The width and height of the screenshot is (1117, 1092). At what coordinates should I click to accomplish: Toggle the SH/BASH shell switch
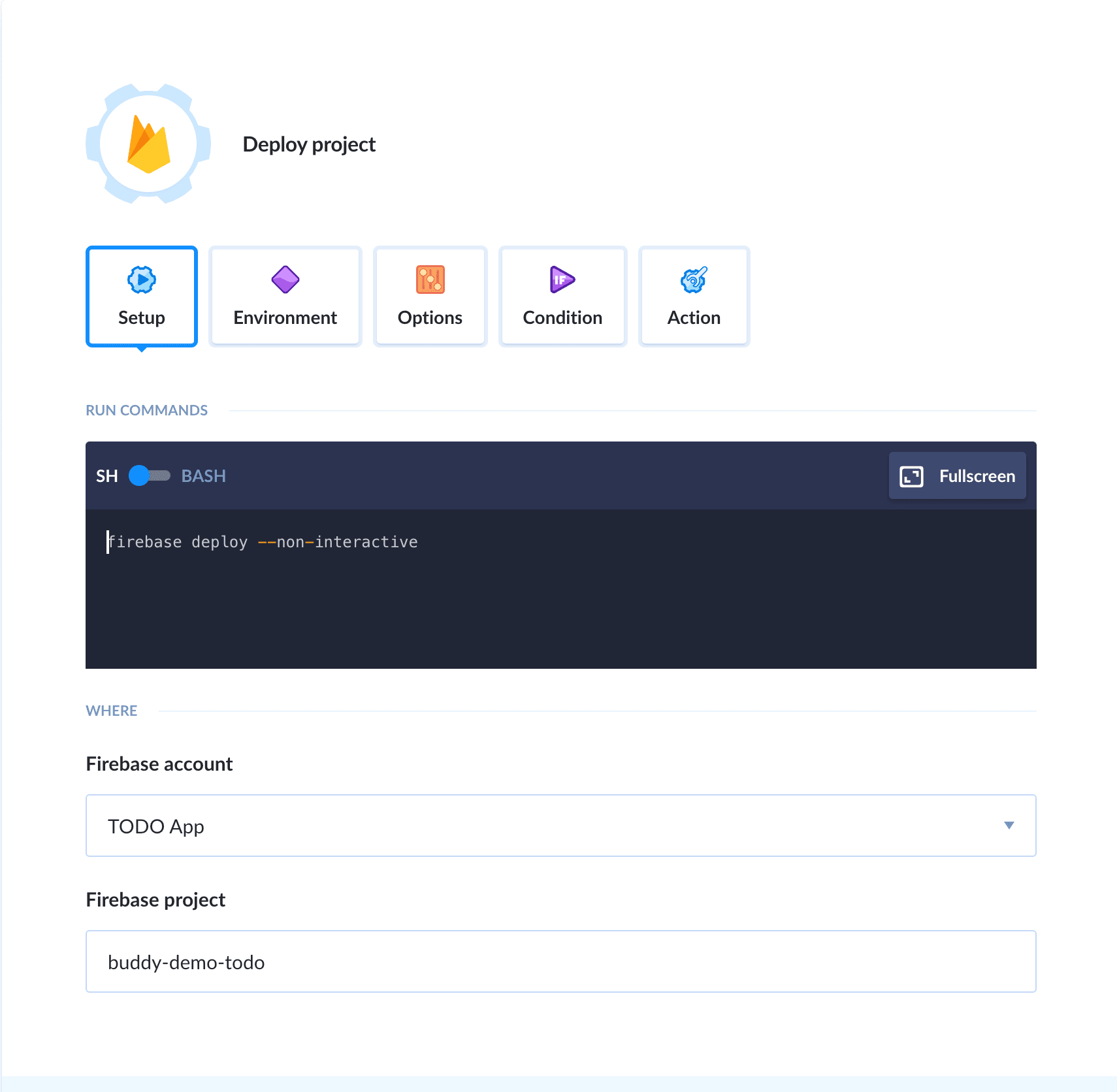(x=150, y=475)
